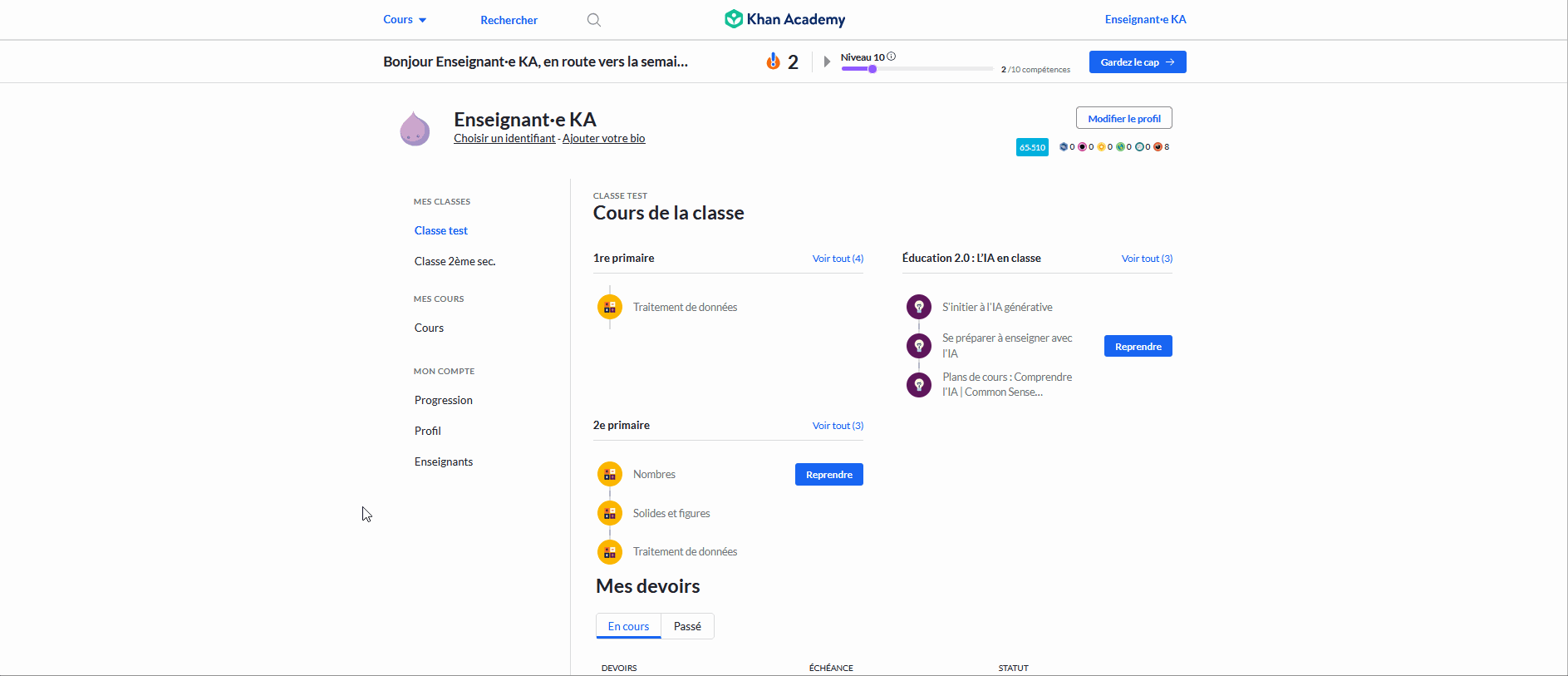Open the Cours dropdown menu
Image resolution: width=1568 pixels, height=676 pixels.
coord(405,20)
